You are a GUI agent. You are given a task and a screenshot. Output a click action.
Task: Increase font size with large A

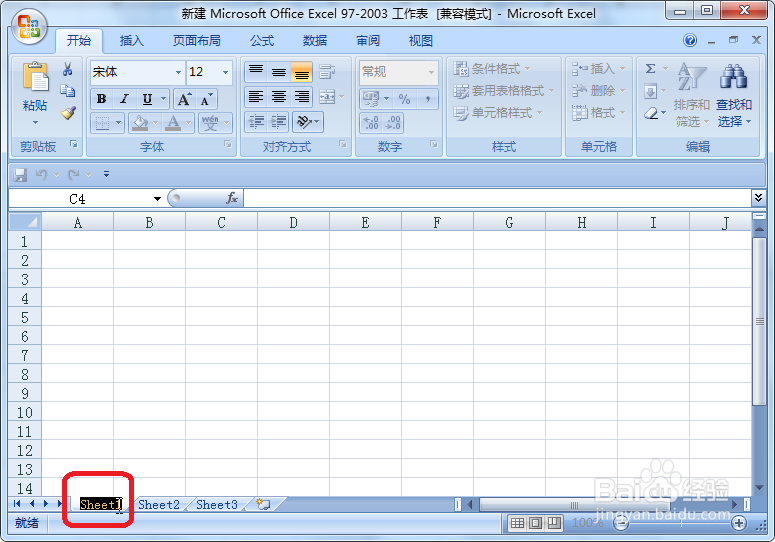[x=184, y=99]
